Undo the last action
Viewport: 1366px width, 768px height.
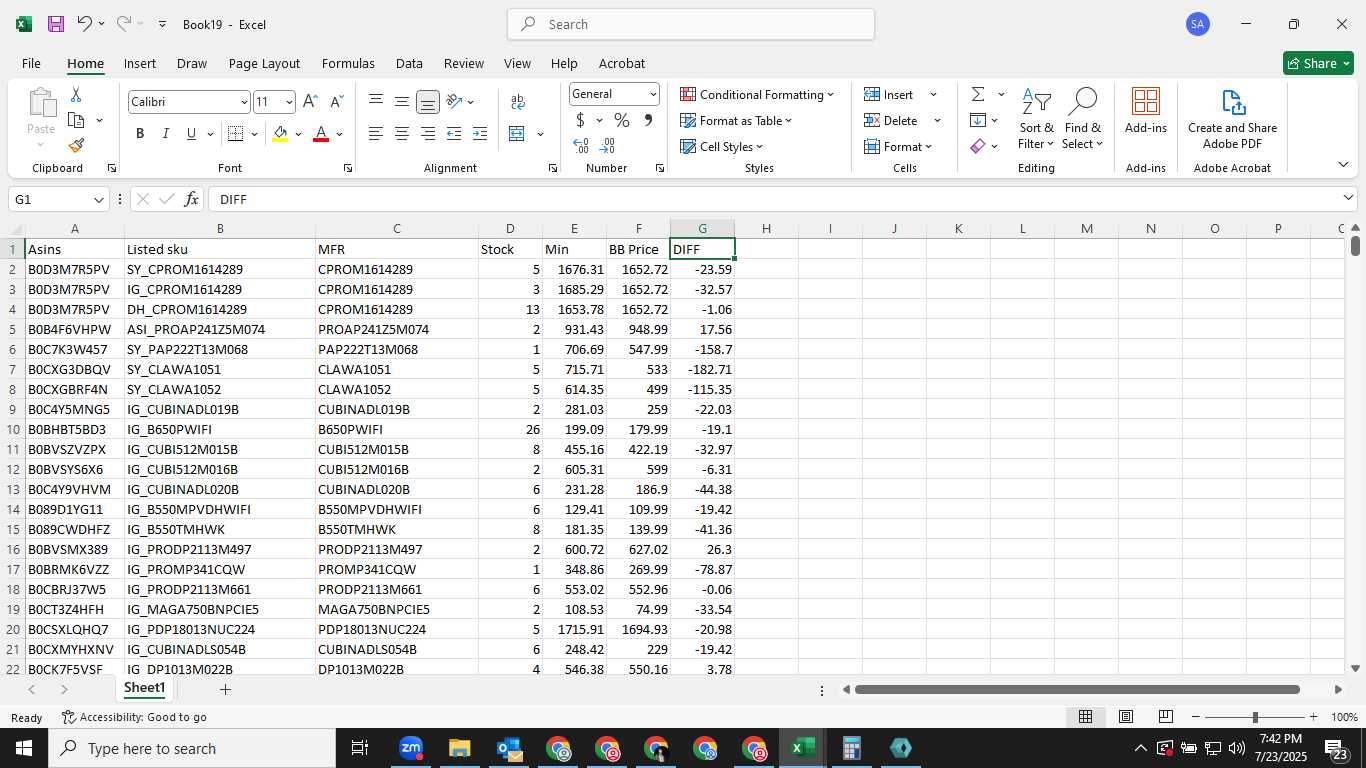pyautogui.click(x=84, y=24)
